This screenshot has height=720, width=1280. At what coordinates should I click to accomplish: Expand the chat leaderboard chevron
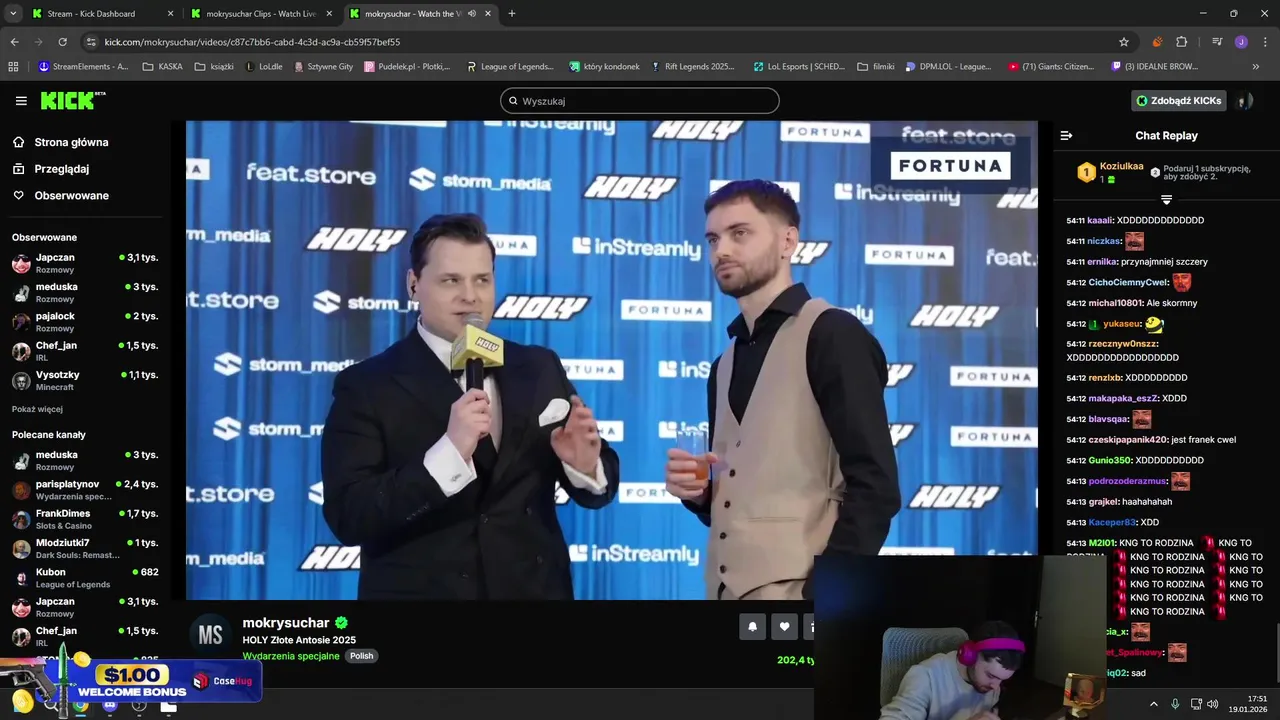point(1166,200)
